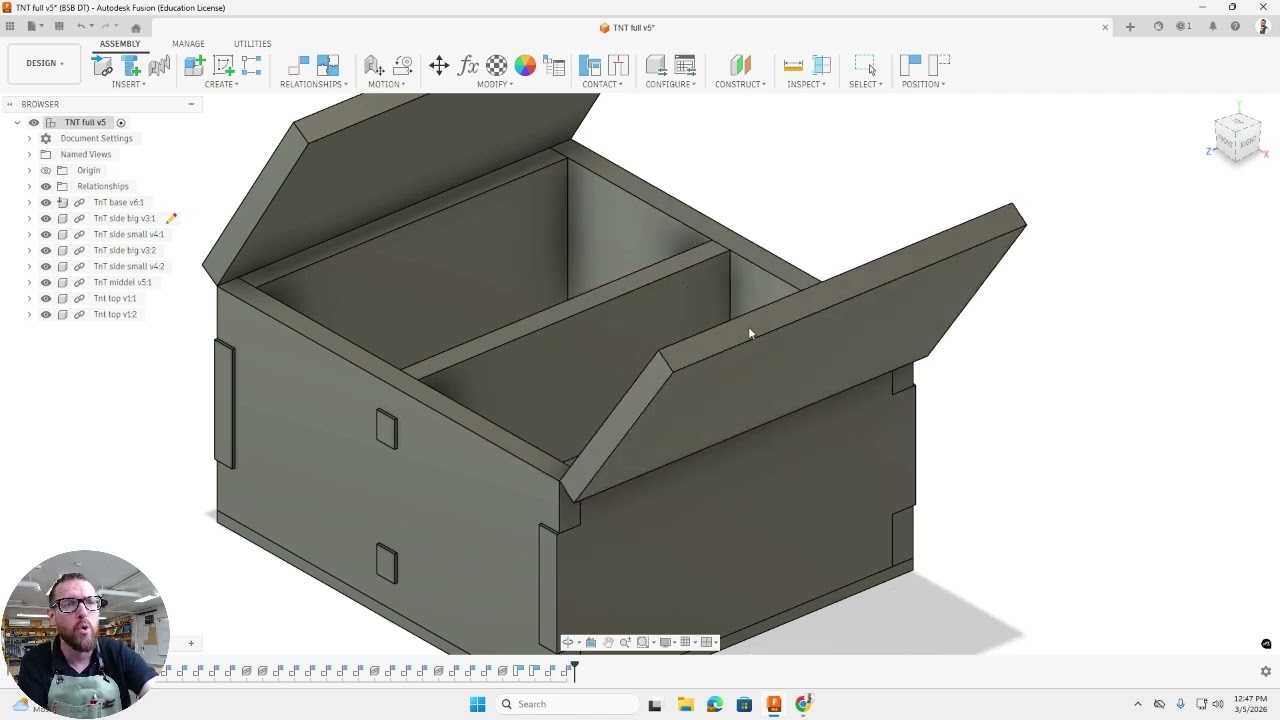Open Change Parameters fx tool
Viewport: 1280px width, 720px height.
(468, 66)
